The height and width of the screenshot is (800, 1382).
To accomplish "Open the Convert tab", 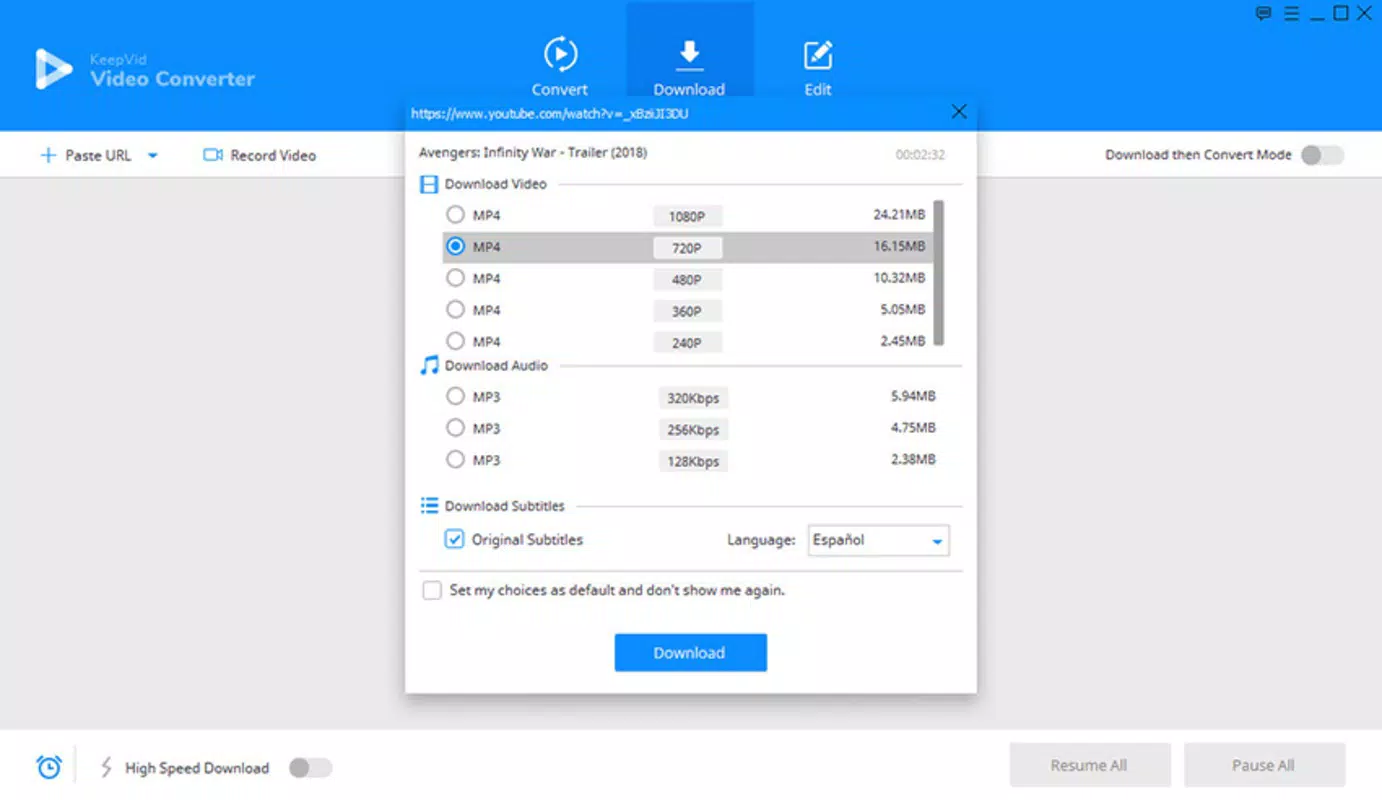I will (x=559, y=66).
